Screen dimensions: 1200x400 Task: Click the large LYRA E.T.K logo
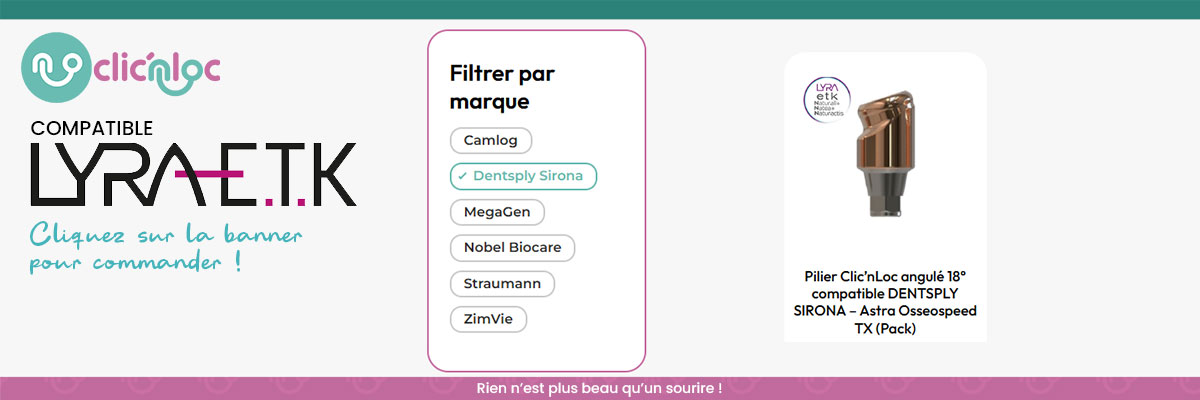tap(192, 174)
